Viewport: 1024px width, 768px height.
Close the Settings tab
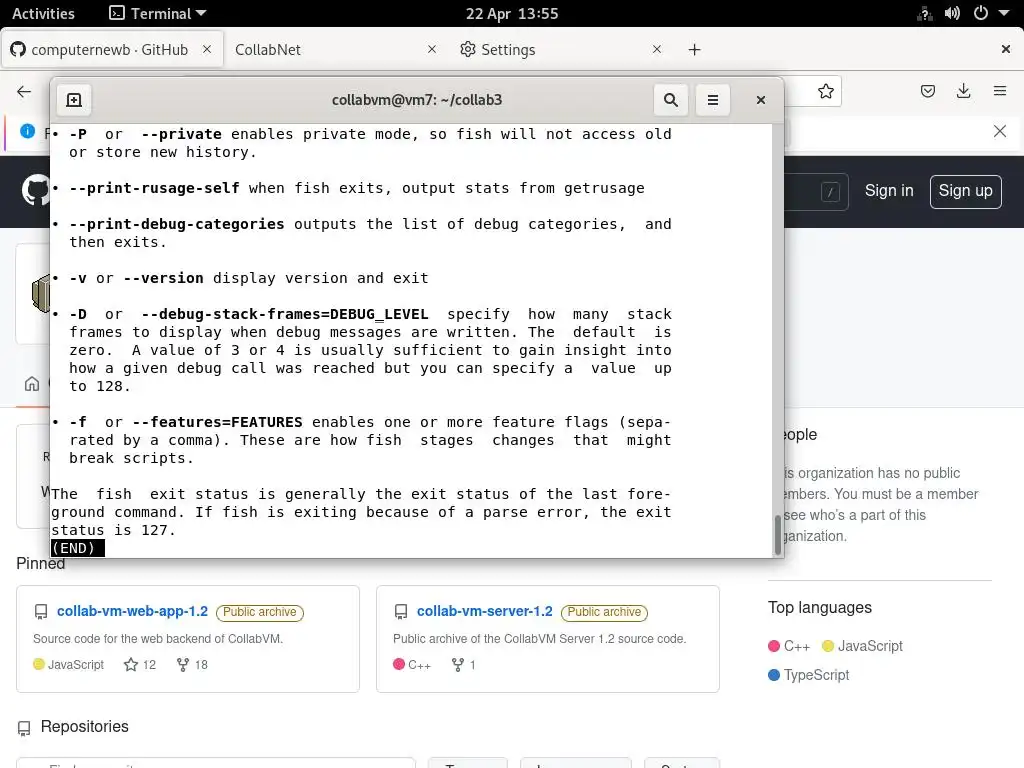click(656, 49)
